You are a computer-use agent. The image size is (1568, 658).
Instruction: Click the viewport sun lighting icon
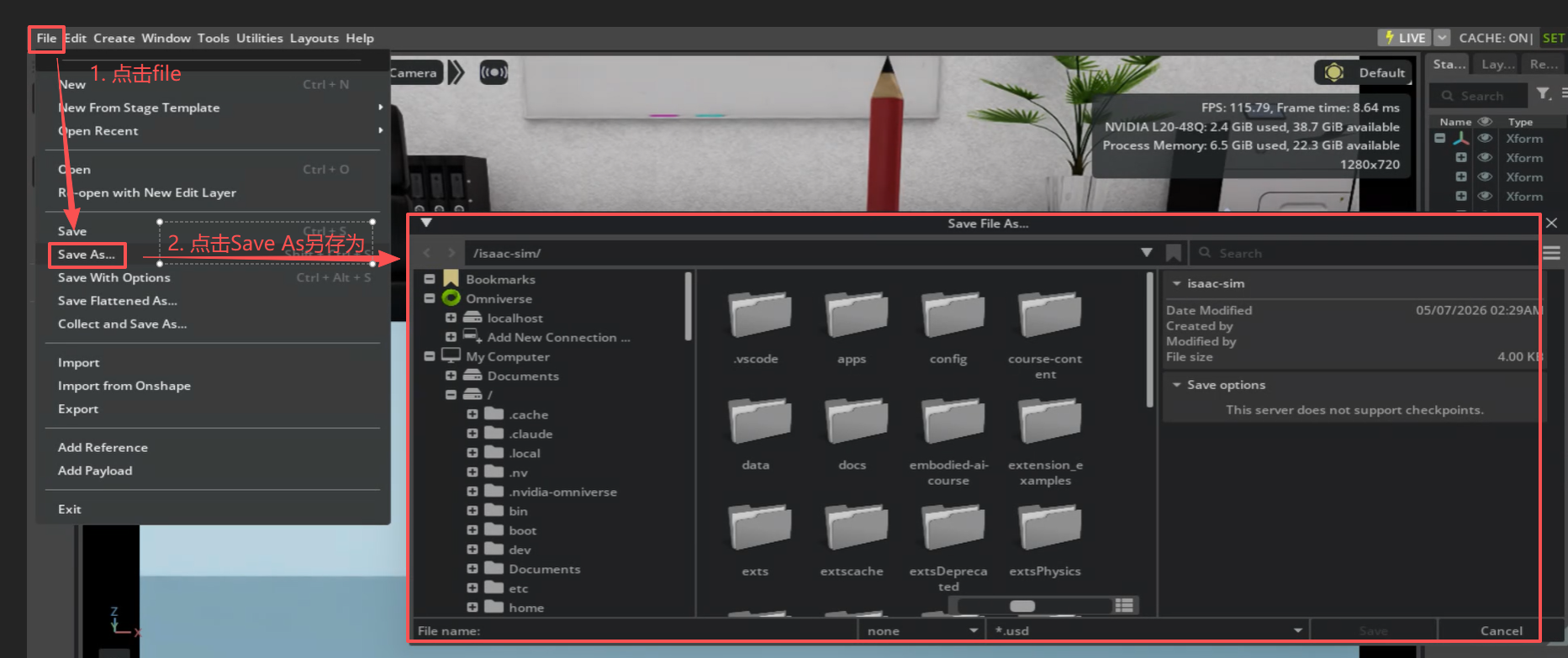tap(1333, 72)
